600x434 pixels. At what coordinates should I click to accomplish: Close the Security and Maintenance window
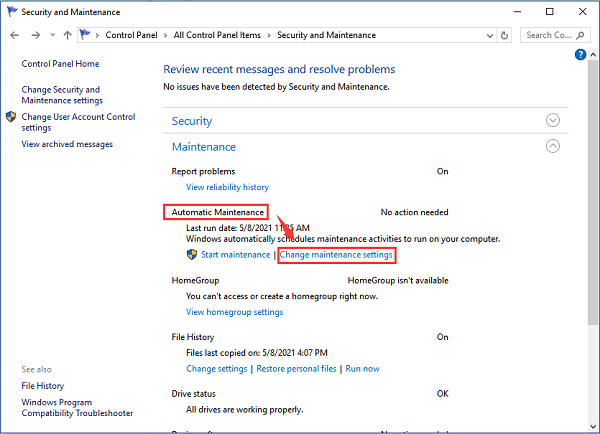click(582, 12)
